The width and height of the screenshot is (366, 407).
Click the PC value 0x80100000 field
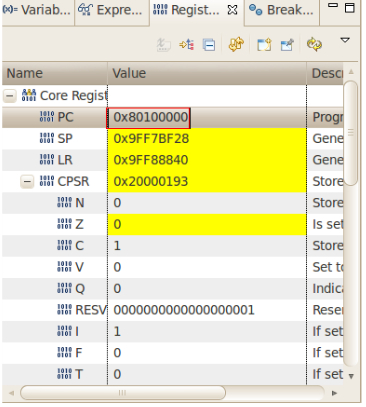148,118
